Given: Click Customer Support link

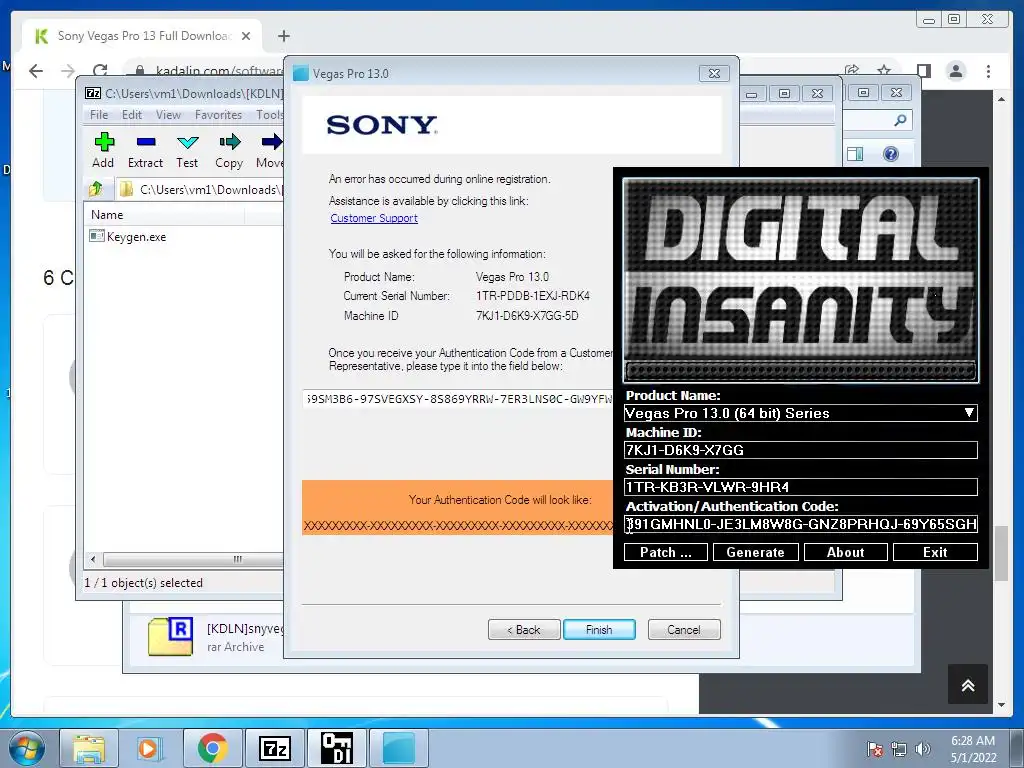Looking at the screenshot, I should [x=374, y=218].
